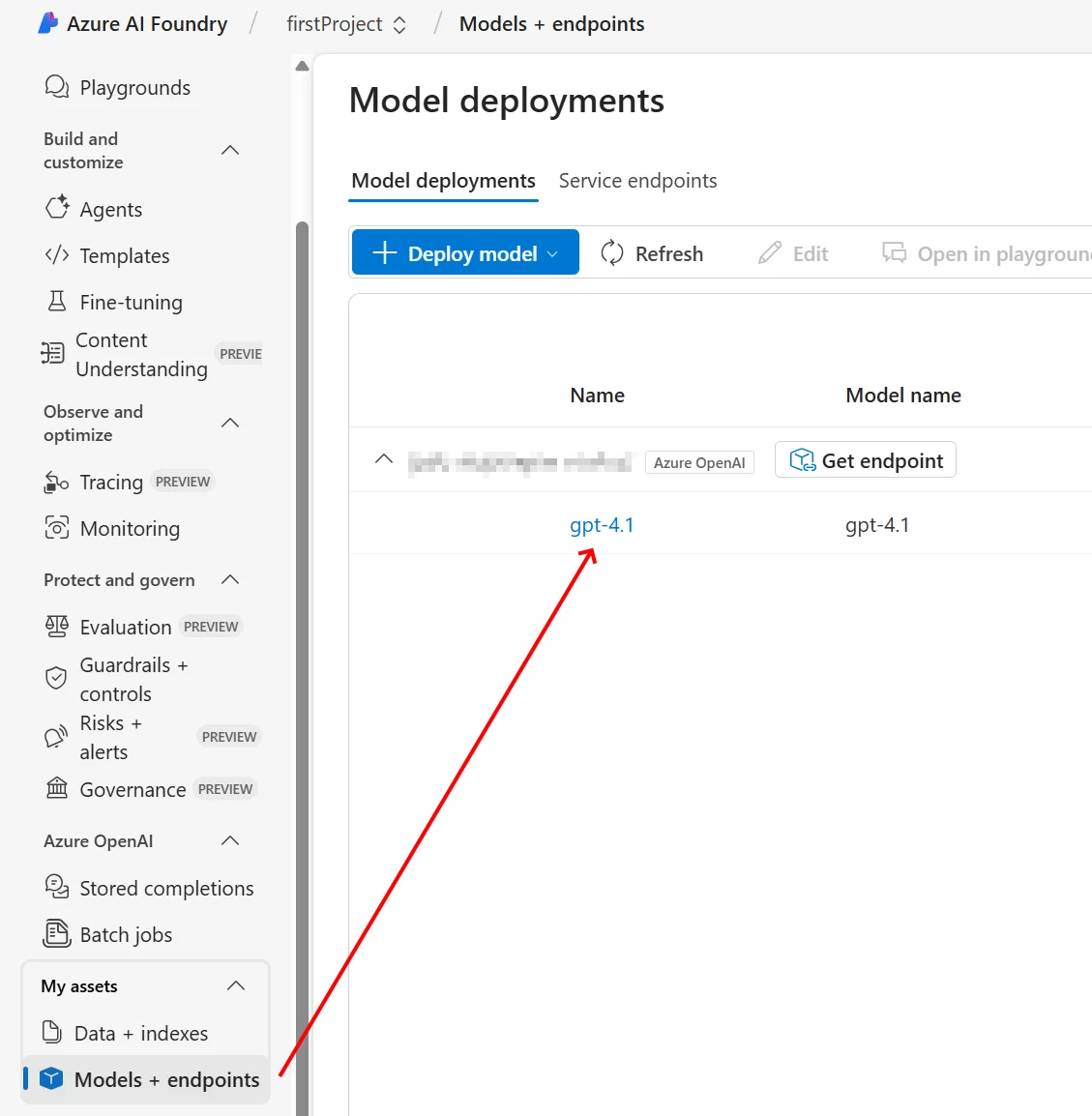This screenshot has height=1116, width=1092.
Task: Click the Stored completions icon
Action: 57,887
